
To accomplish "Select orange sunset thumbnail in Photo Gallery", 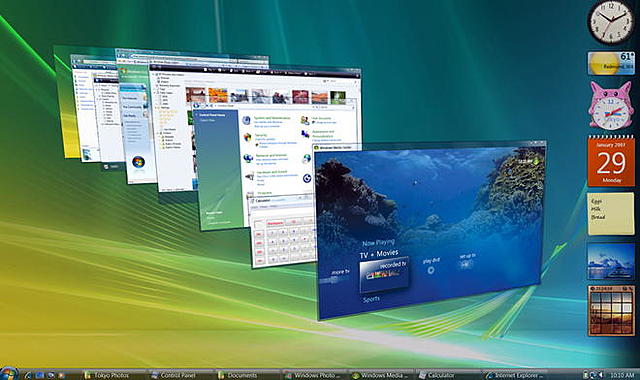I will tap(218, 96).
